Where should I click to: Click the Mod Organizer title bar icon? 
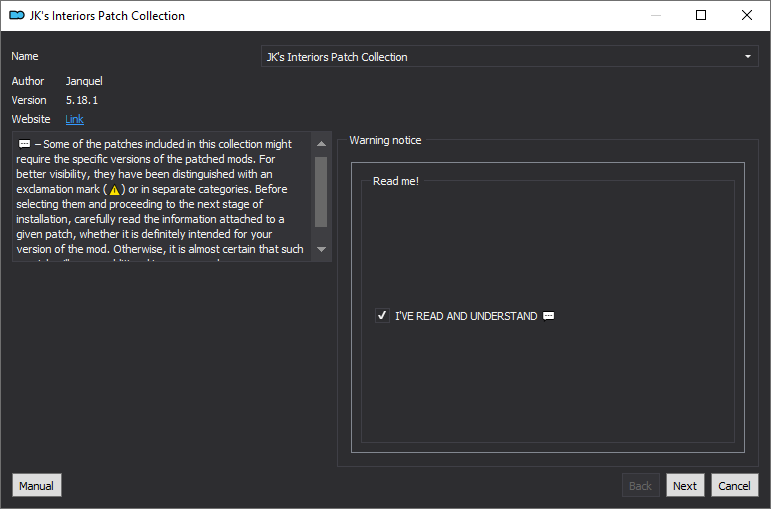pos(17,15)
